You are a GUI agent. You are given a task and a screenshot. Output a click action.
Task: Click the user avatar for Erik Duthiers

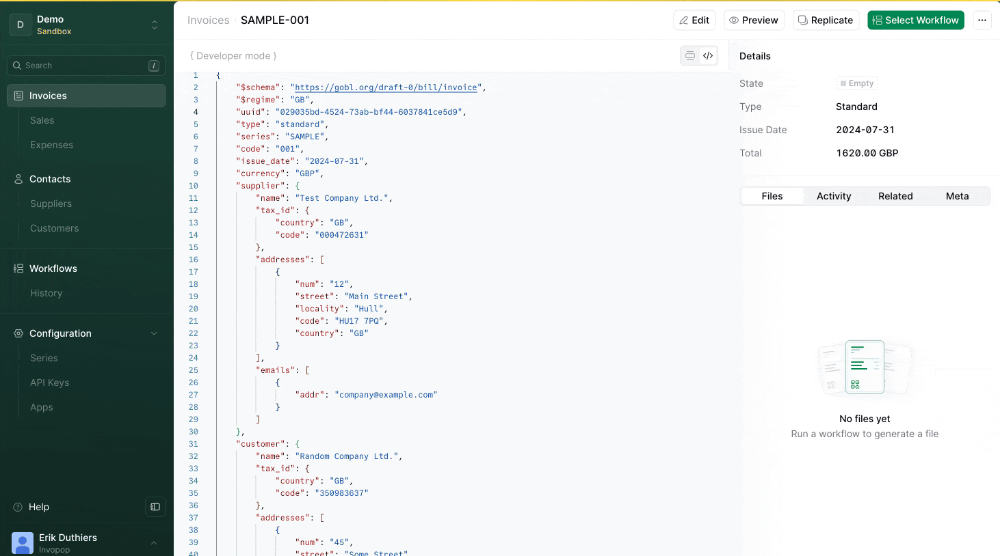point(22,543)
